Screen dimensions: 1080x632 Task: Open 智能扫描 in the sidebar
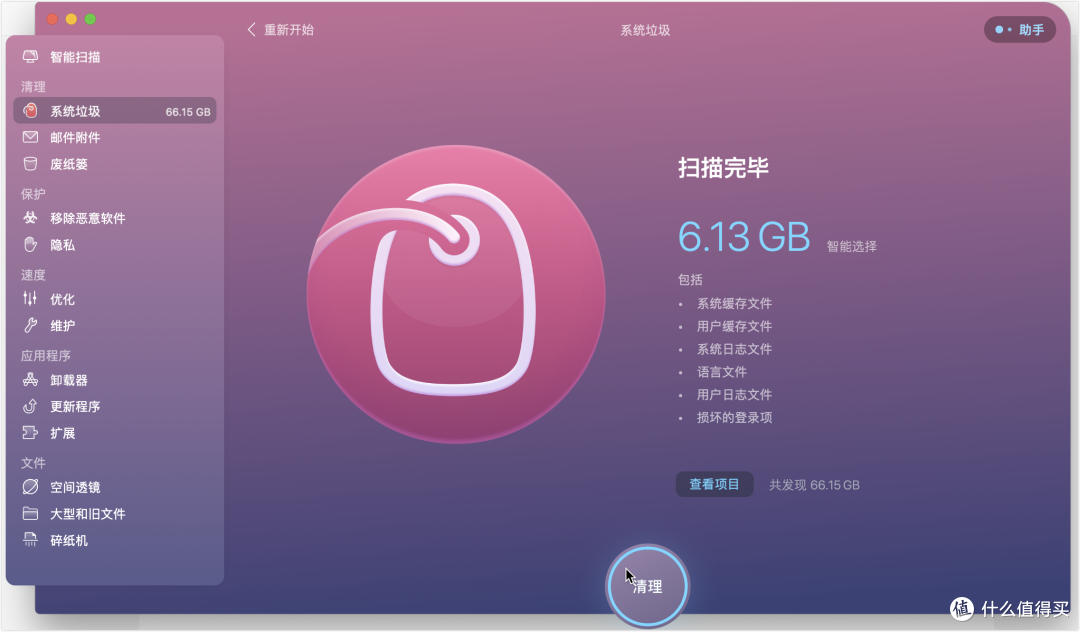pyautogui.click(x=114, y=57)
